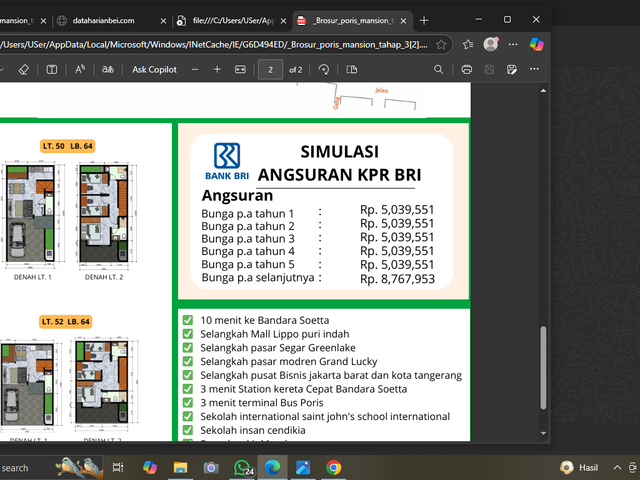Open find in PDF search

point(438,70)
